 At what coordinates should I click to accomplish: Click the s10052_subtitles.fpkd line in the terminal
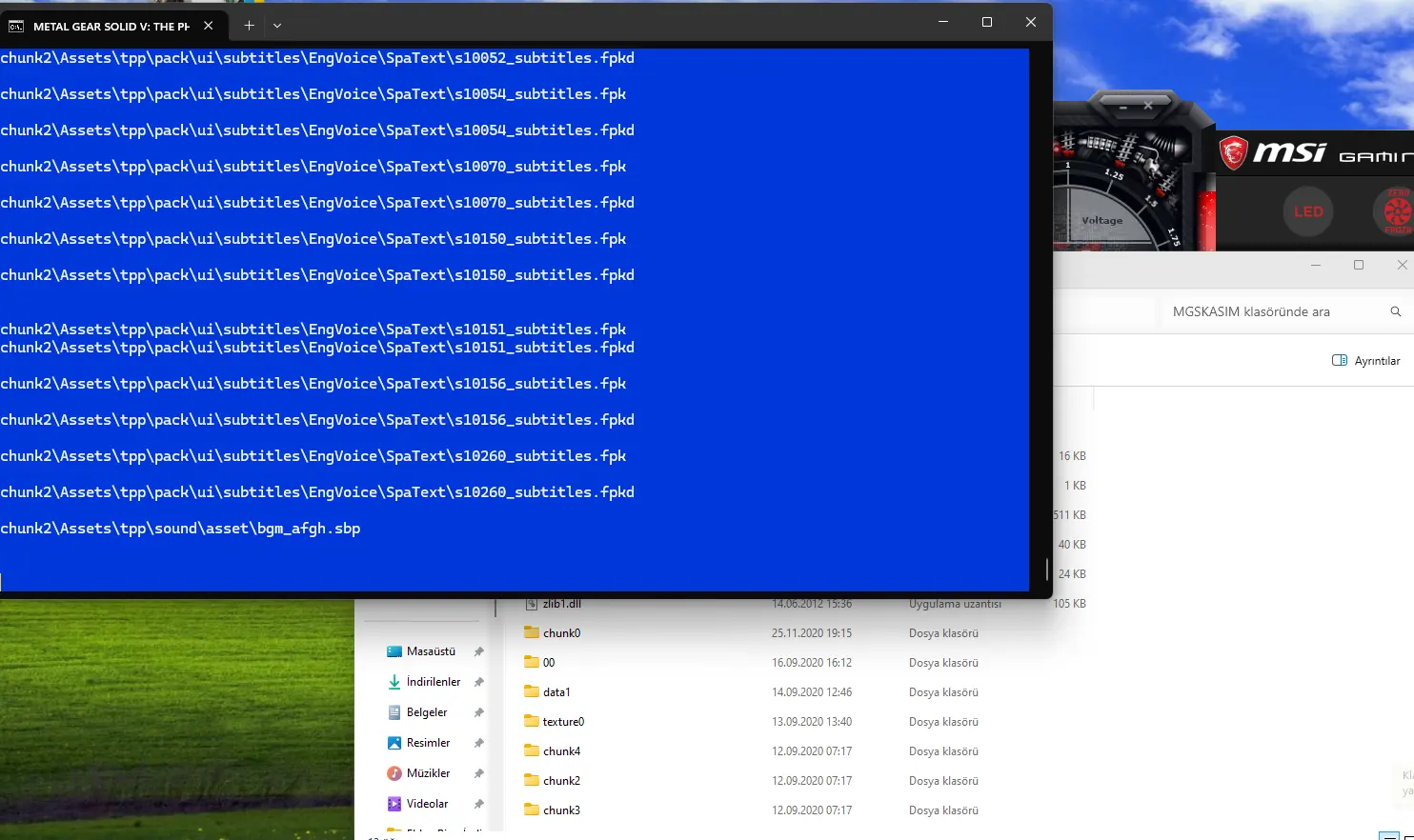317,58
